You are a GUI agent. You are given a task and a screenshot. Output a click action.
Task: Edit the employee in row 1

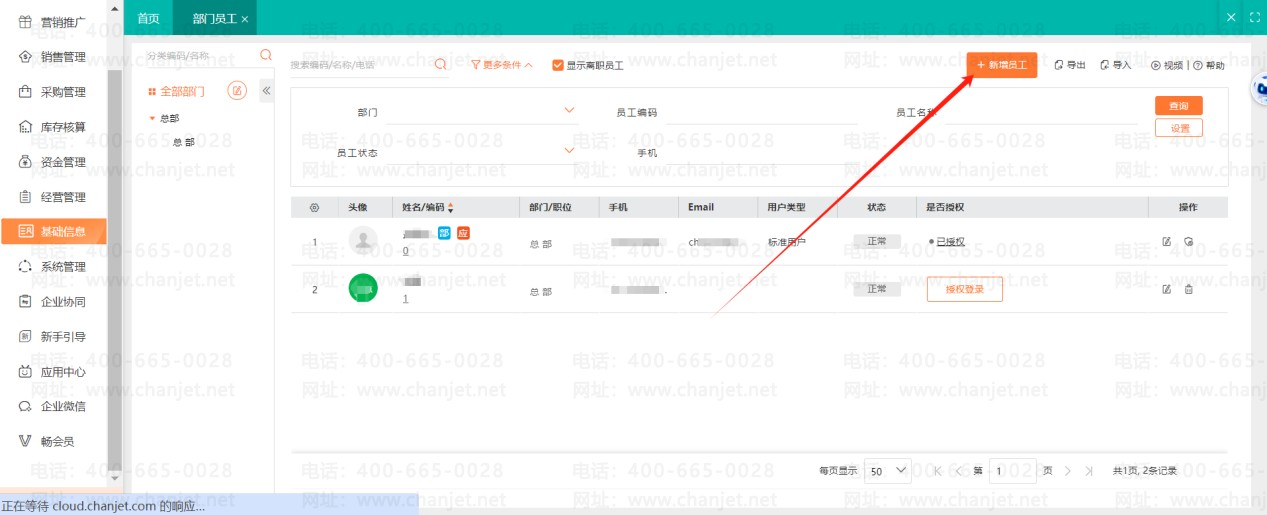1166,241
